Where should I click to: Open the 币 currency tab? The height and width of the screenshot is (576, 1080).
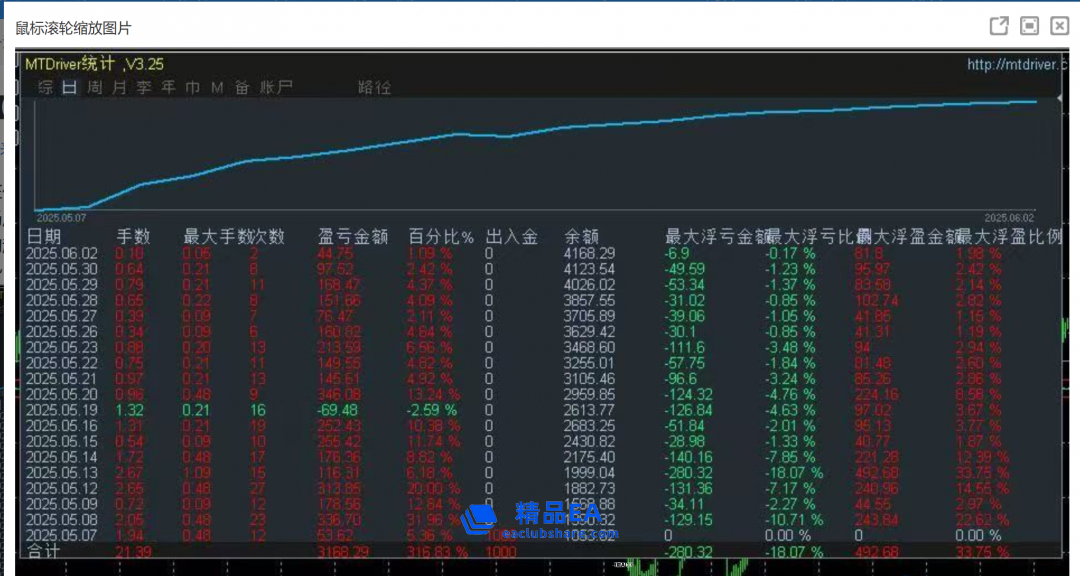tap(193, 88)
